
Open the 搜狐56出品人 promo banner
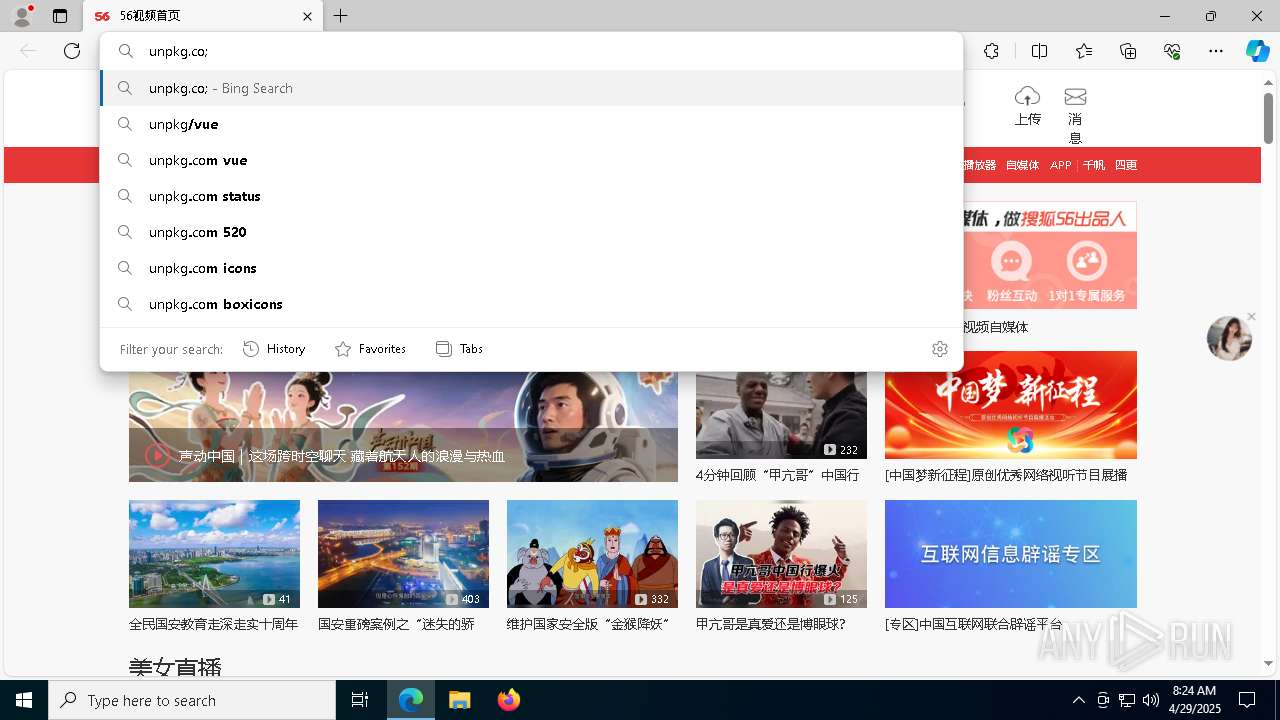click(x=1049, y=255)
